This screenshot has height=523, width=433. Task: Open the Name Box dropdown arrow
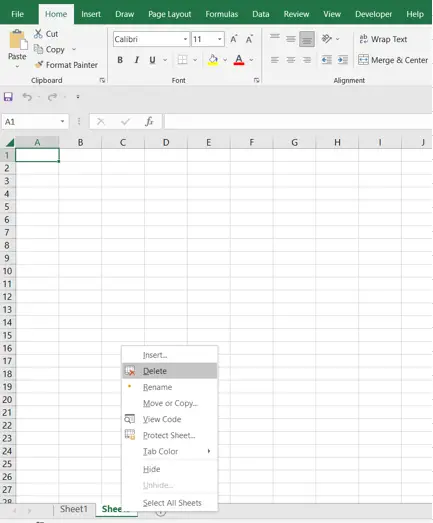pyautogui.click(x=62, y=121)
